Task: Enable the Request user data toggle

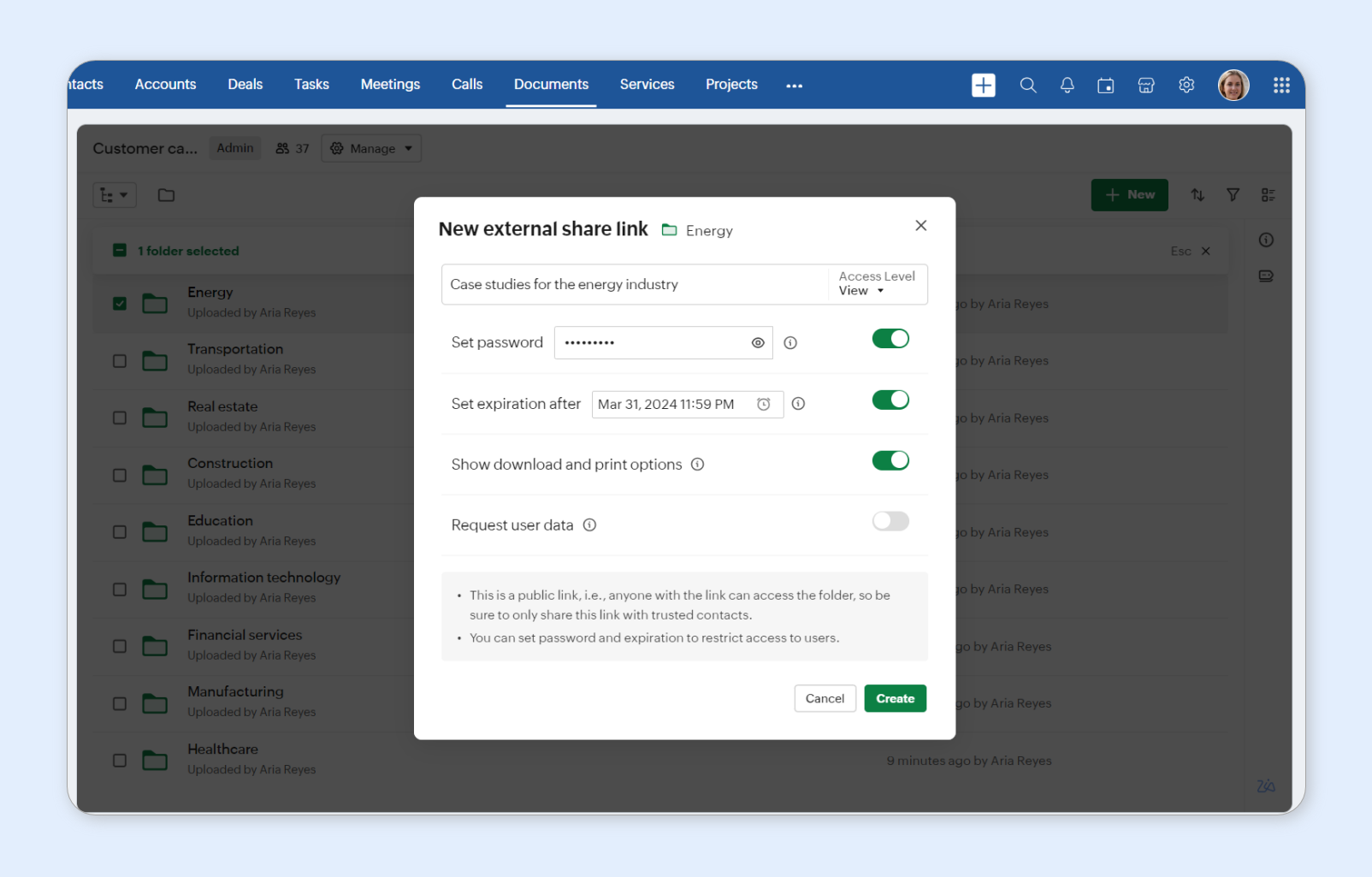Action: tap(890, 522)
